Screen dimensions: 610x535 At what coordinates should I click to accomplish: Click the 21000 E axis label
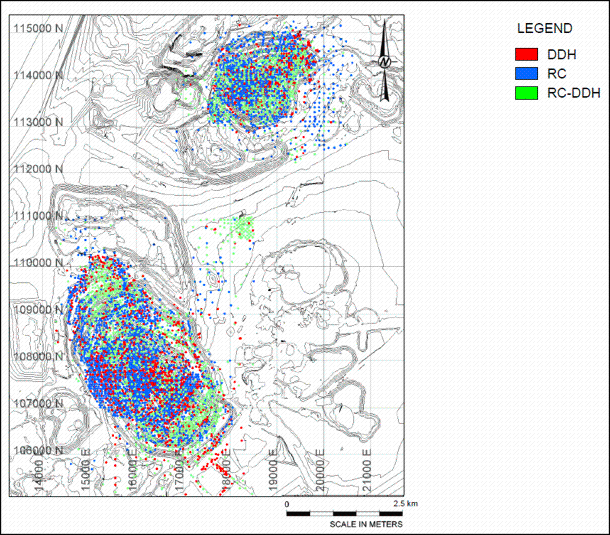(367, 470)
